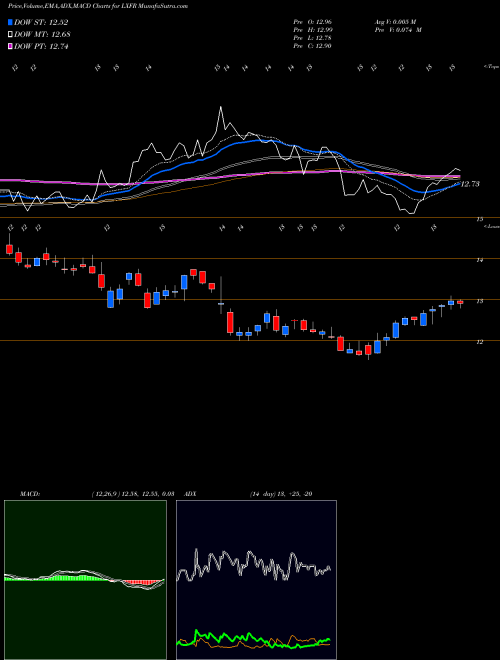Screen dimensions: 500x660
Task: Click the 'ADX' panel heading
Action: (x=191, y=494)
